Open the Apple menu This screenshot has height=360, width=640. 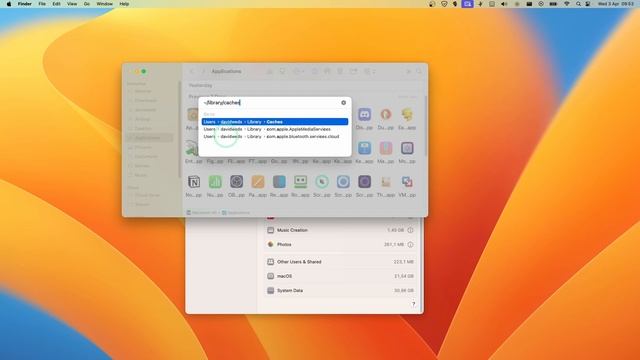(9, 4)
